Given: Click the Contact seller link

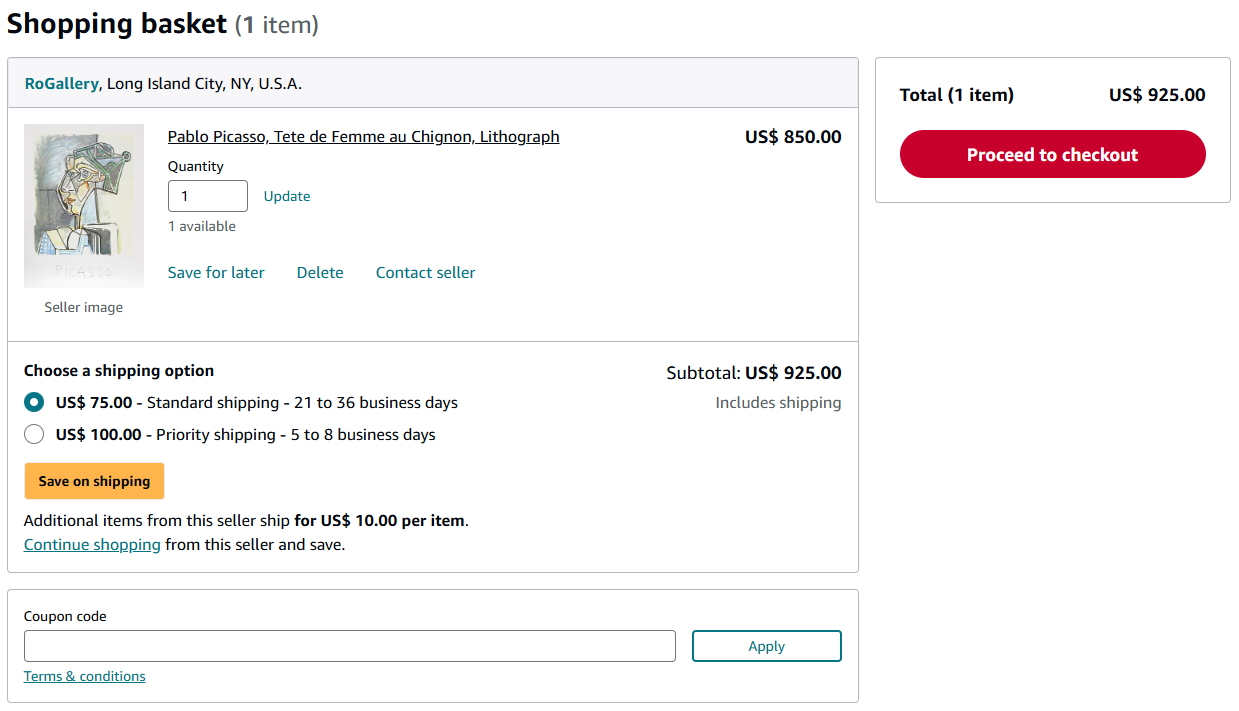Looking at the screenshot, I should pyautogui.click(x=425, y=273).
